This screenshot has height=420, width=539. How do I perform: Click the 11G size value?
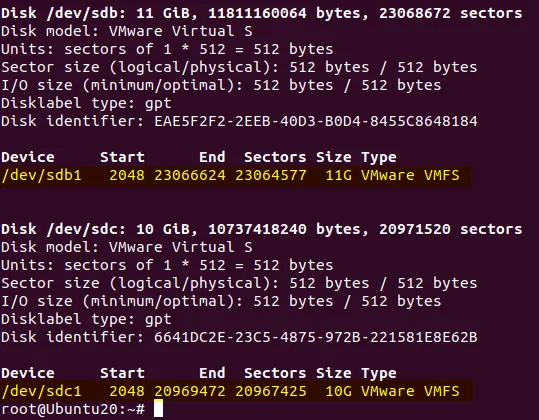[x=339, y=175]
